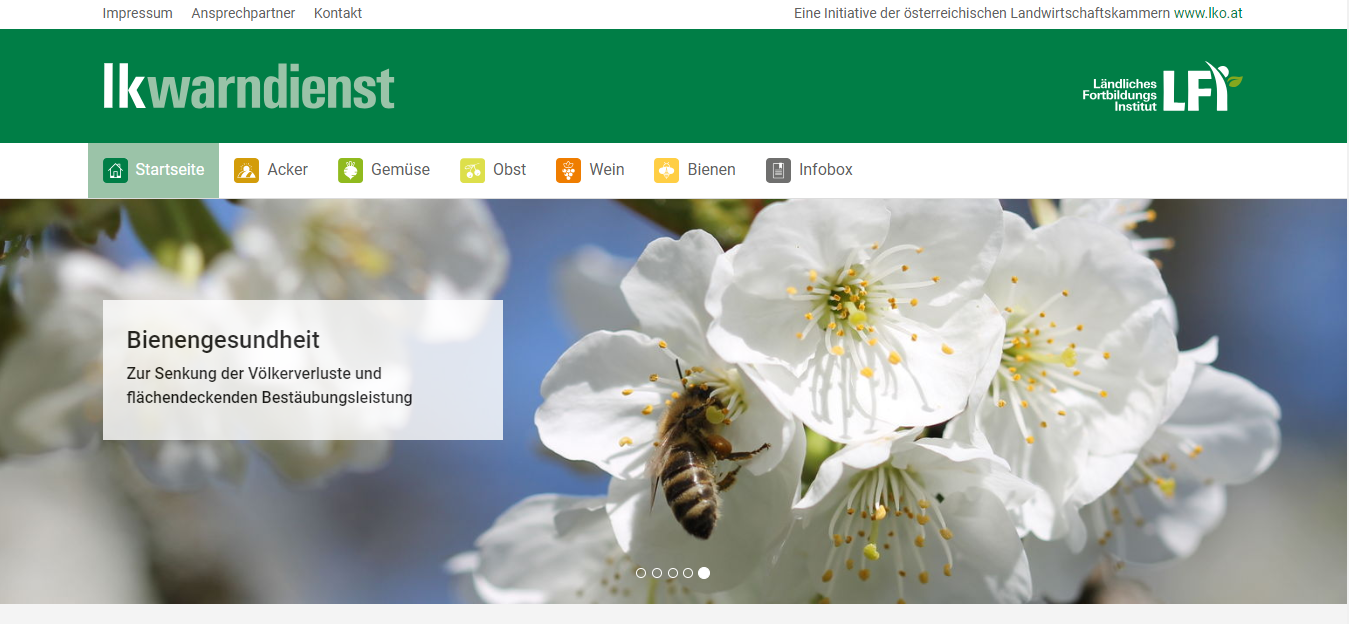Click the Gemüse vegetable icon
Image resolution: width=1349 pixels, height=624 pixels.
point(350,170)
